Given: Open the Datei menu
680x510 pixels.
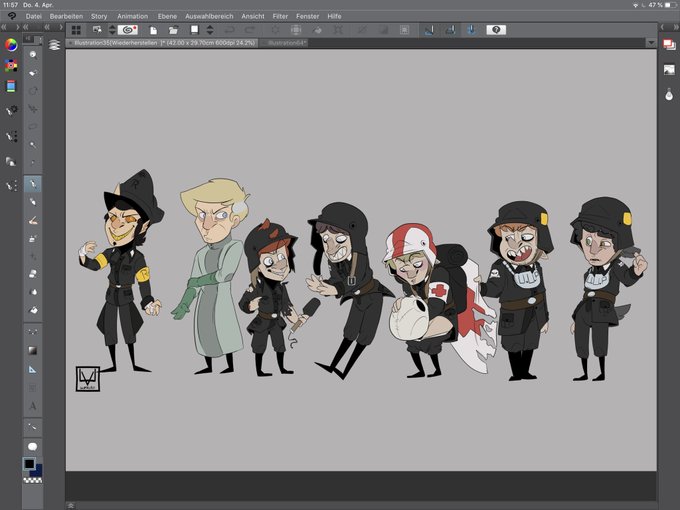Looking at the screenshot, I should pos(33,16).
